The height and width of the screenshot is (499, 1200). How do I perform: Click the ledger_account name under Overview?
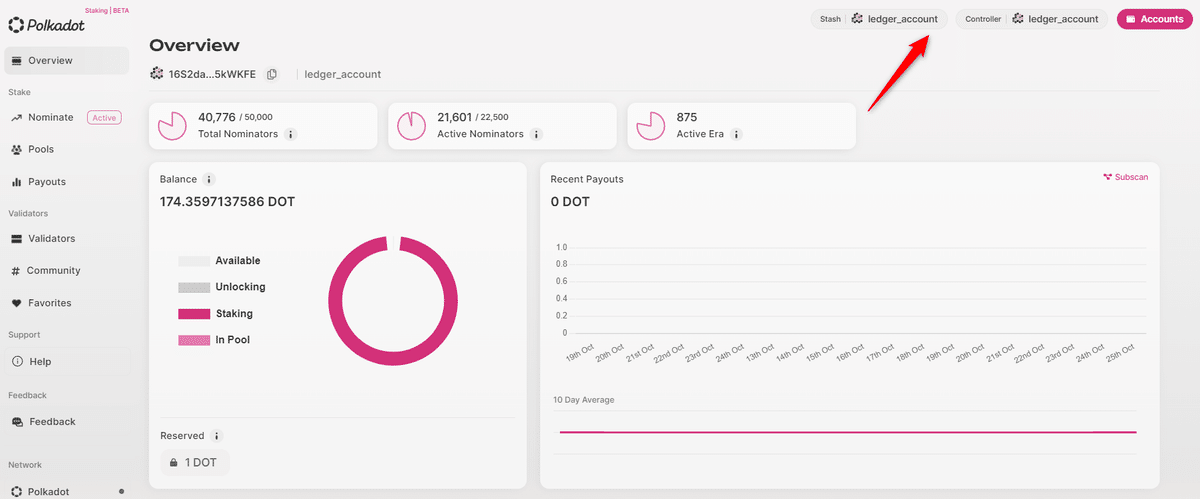(342, 75)
